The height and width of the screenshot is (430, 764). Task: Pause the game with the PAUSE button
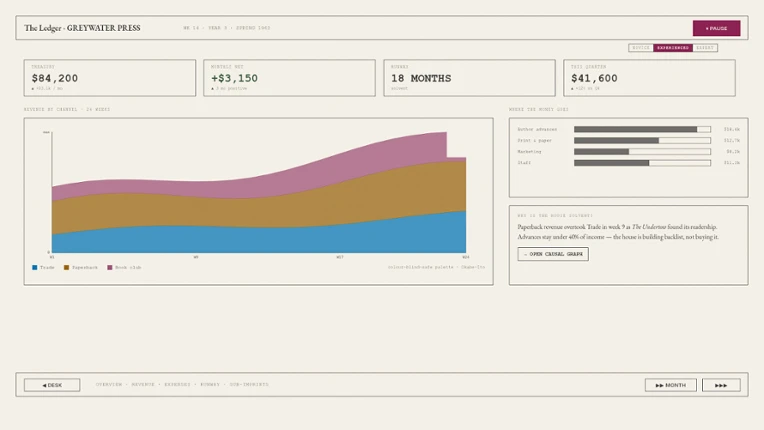coord(716,28)
